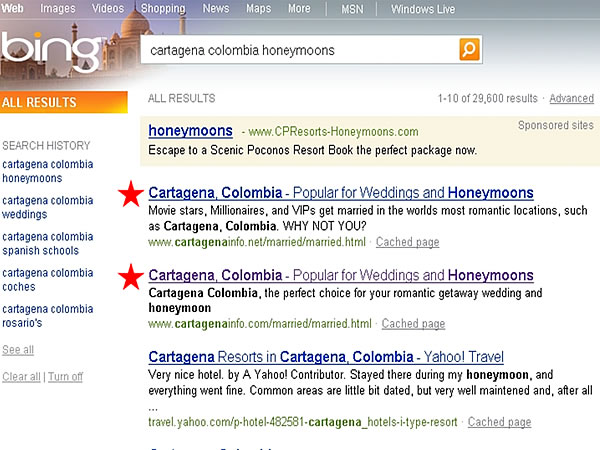Open the Shopping section
This screenshot has width=600, height=450.
pos(163,9)
